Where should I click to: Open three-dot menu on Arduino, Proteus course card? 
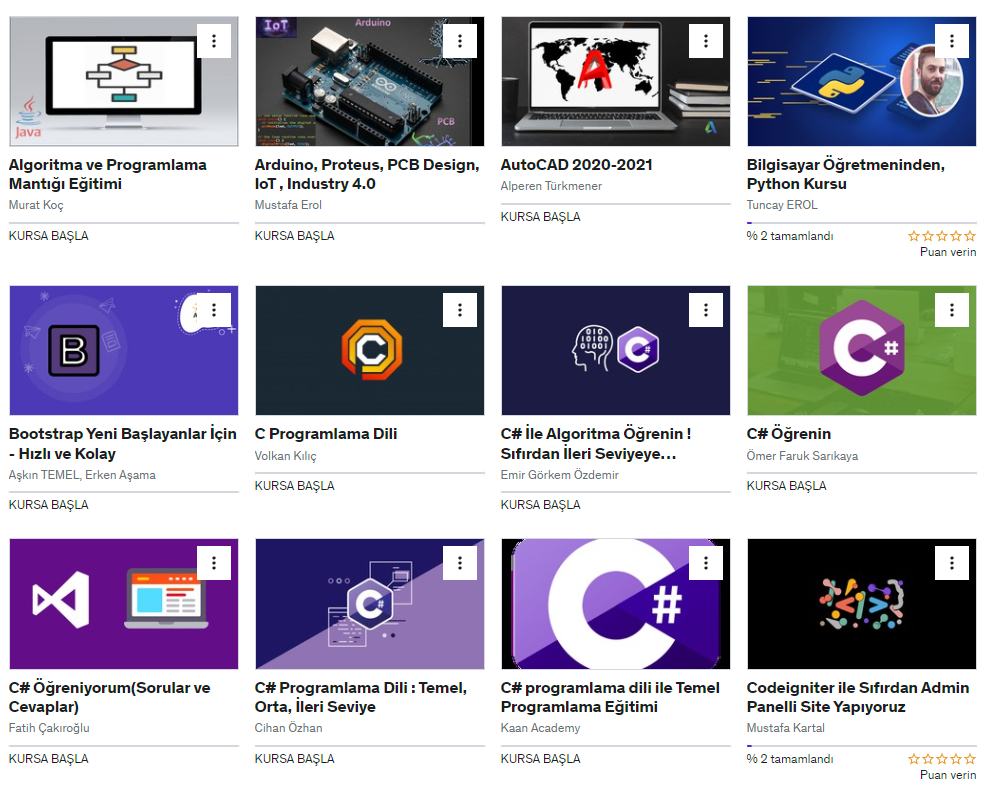[x=460, y=41]
